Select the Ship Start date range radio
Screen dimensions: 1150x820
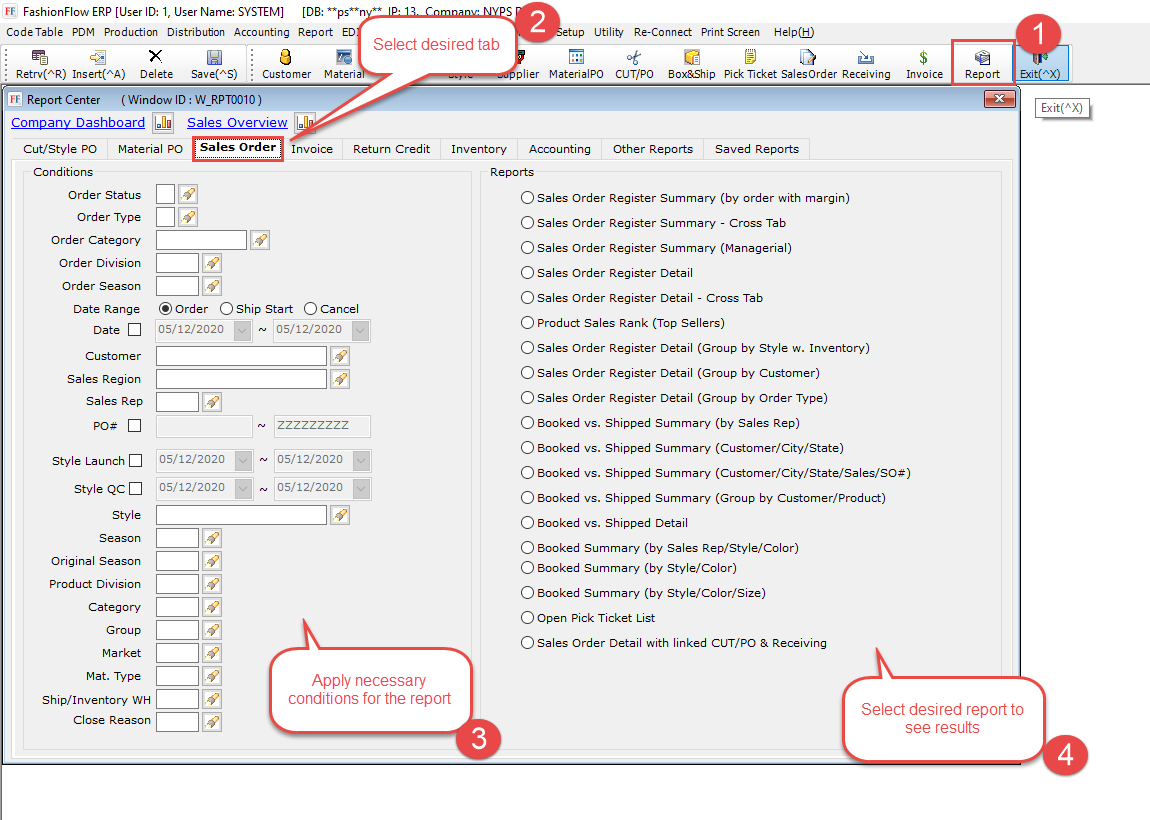pos(227,309)
